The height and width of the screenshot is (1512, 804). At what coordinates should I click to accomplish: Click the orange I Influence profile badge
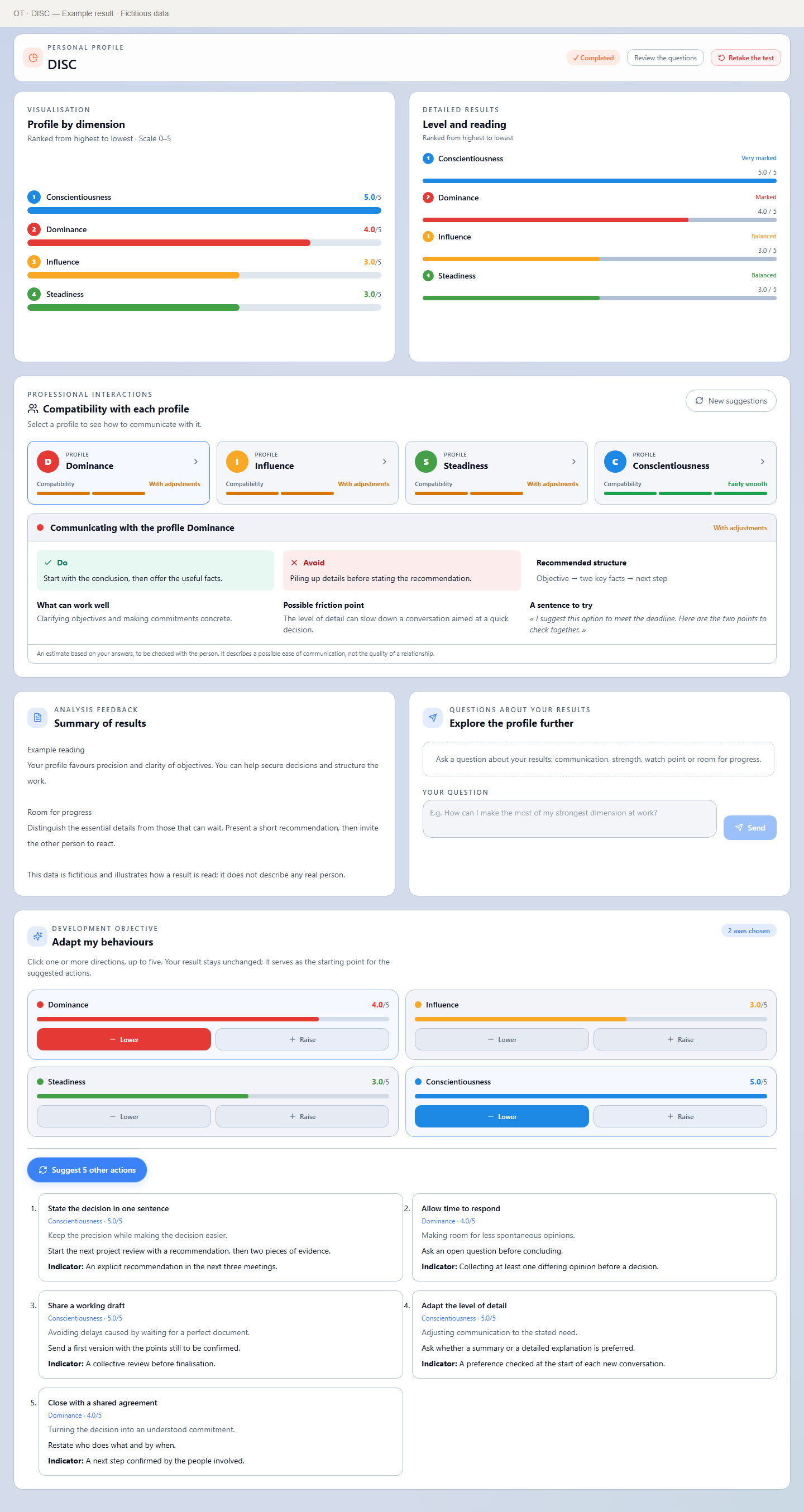pos(237,462)
